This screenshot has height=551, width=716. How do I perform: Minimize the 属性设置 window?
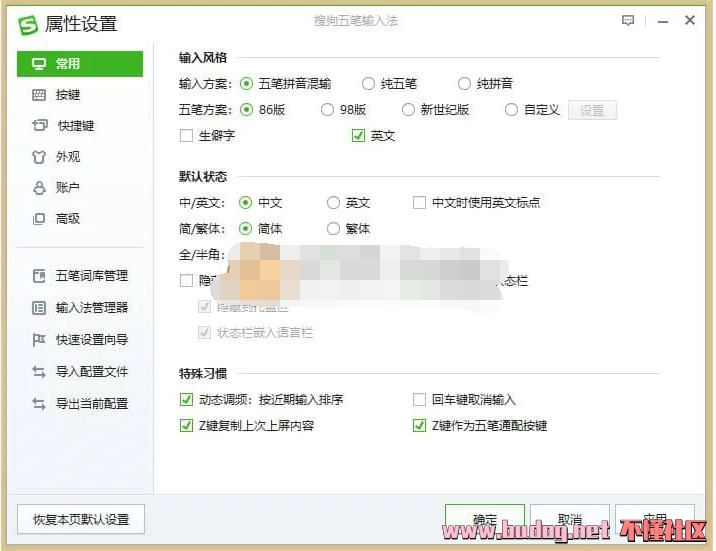[663, 21]
